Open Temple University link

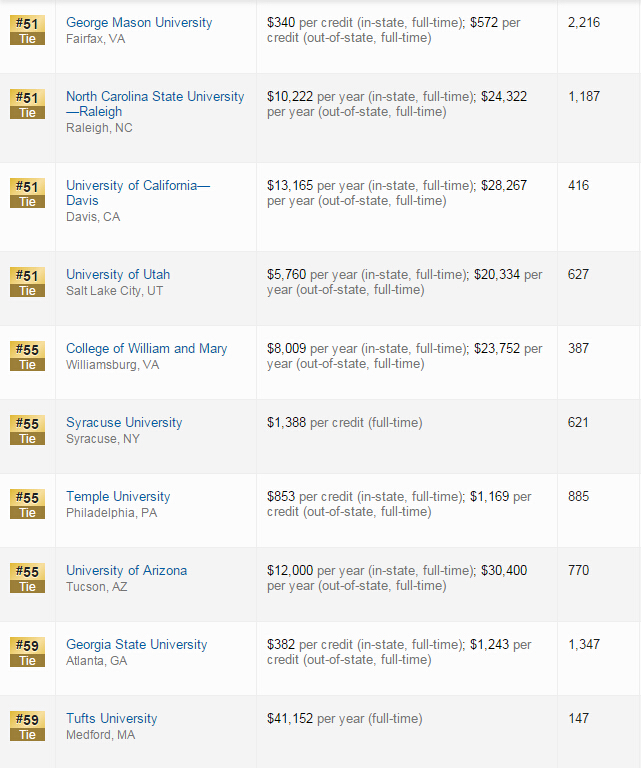click(x=118, y=496)
